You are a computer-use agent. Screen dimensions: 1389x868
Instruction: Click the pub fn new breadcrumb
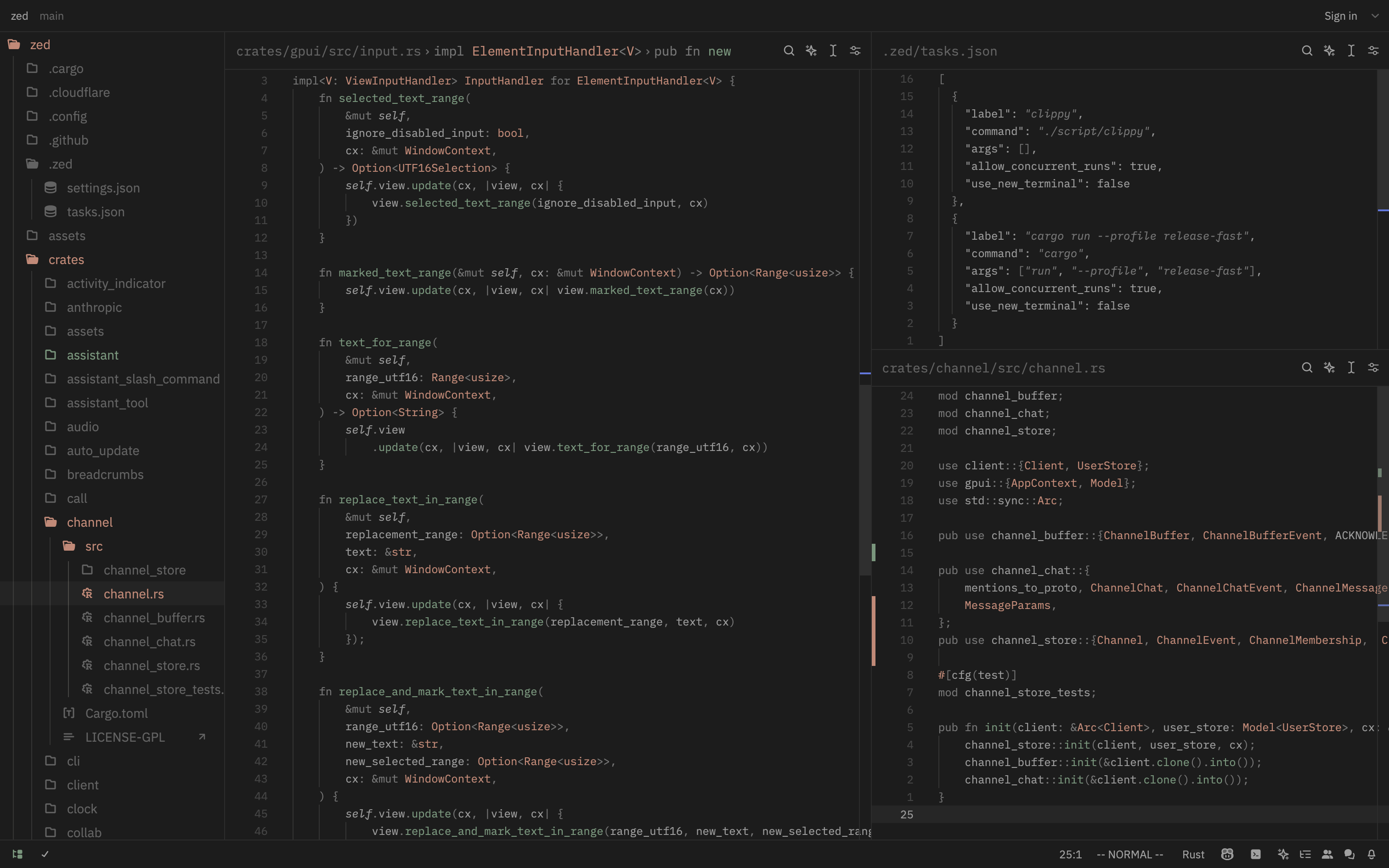[x=693, y=51]
